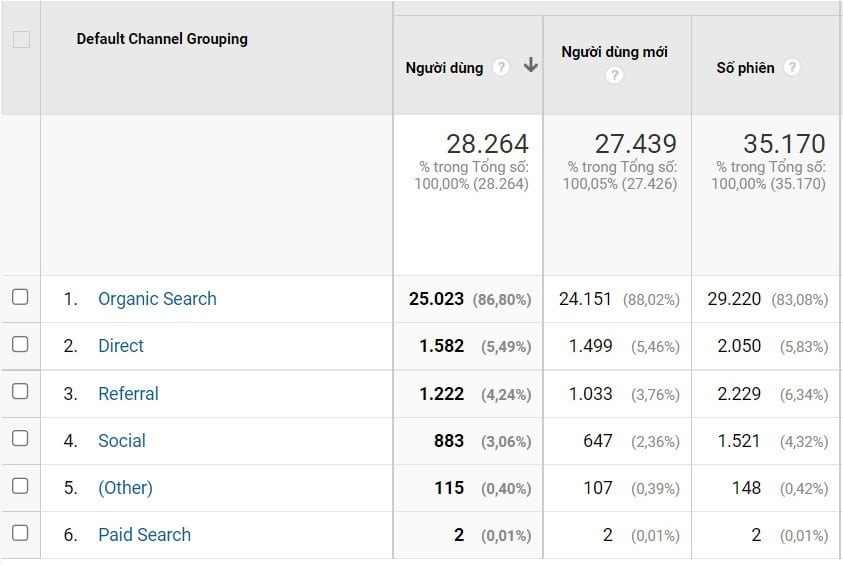Screen dimensions: 843x565
Task: Click the (Other) channel link
Action: click(125, 488)
